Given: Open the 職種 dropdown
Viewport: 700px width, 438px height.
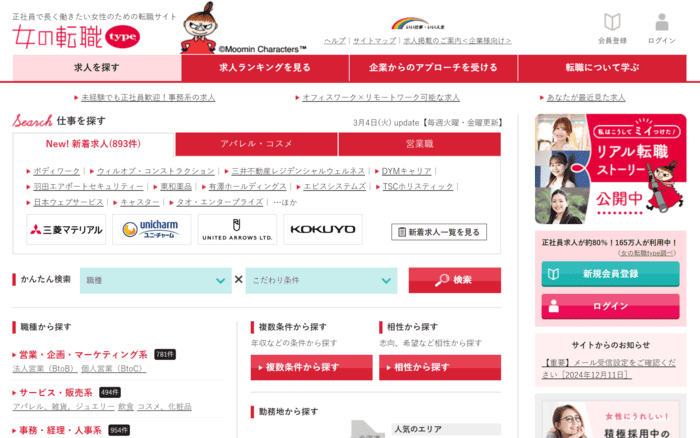Looking at the screenshot, I should 156,280.
